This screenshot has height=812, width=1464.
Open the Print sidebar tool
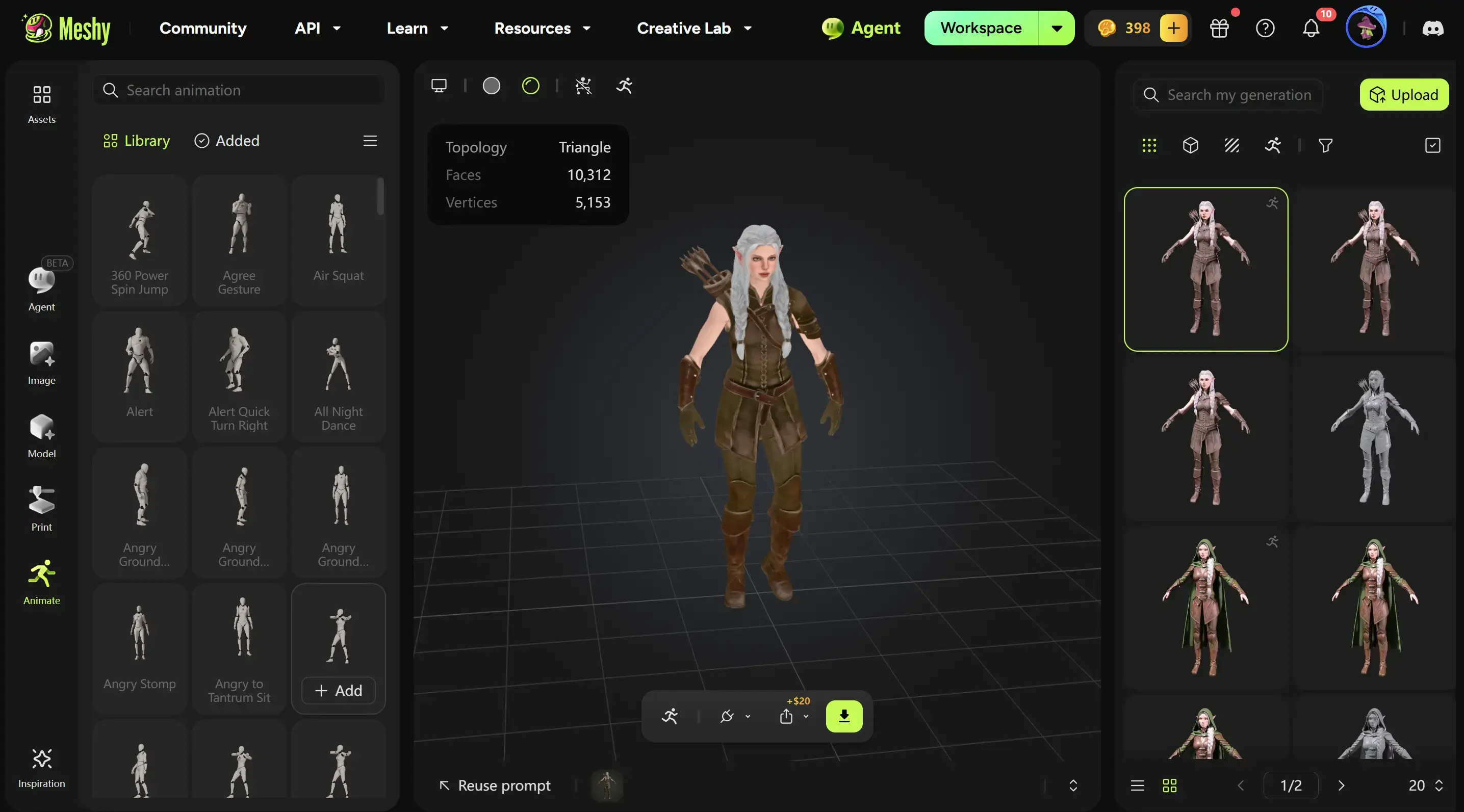[41, 510]
